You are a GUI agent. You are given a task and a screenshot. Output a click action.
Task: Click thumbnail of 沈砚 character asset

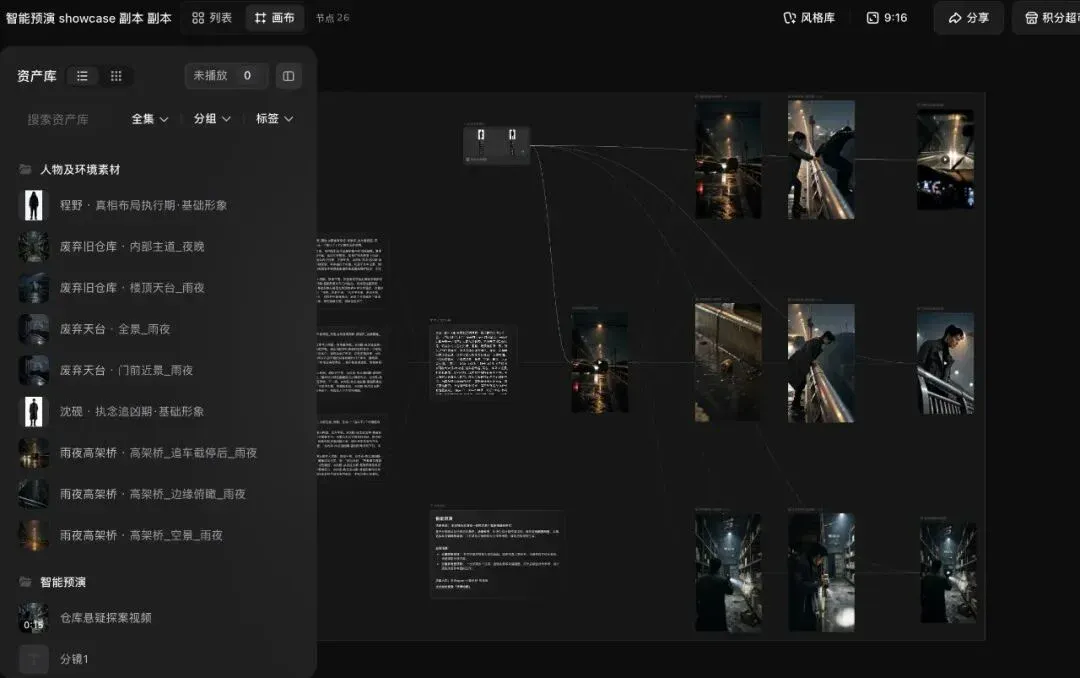(33, 411)
